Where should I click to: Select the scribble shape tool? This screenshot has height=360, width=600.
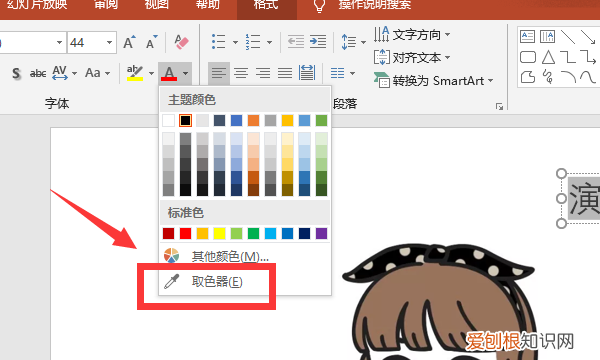click(548, 77)
